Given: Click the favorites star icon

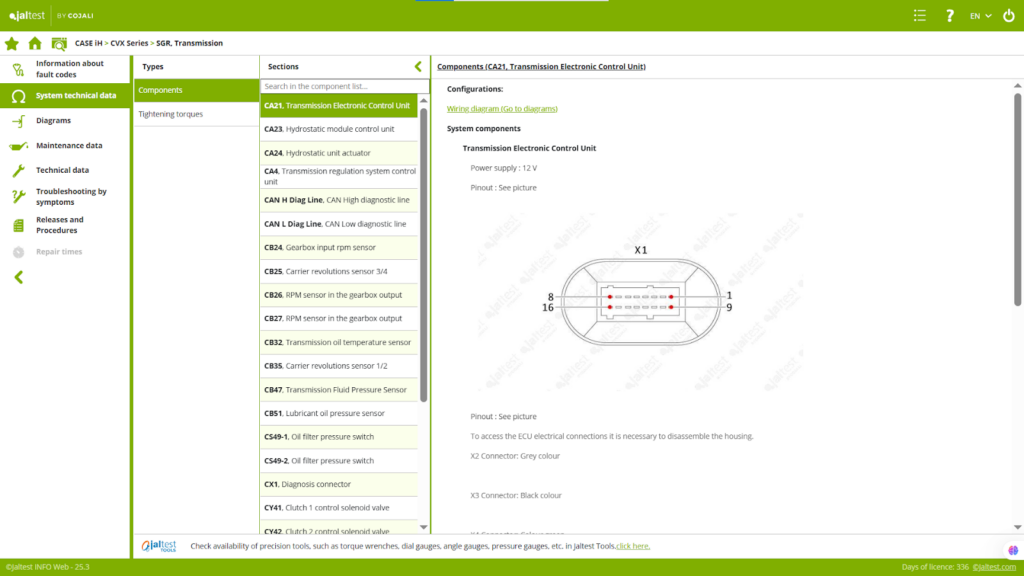Looking at the screenshot, I should 12,43.
